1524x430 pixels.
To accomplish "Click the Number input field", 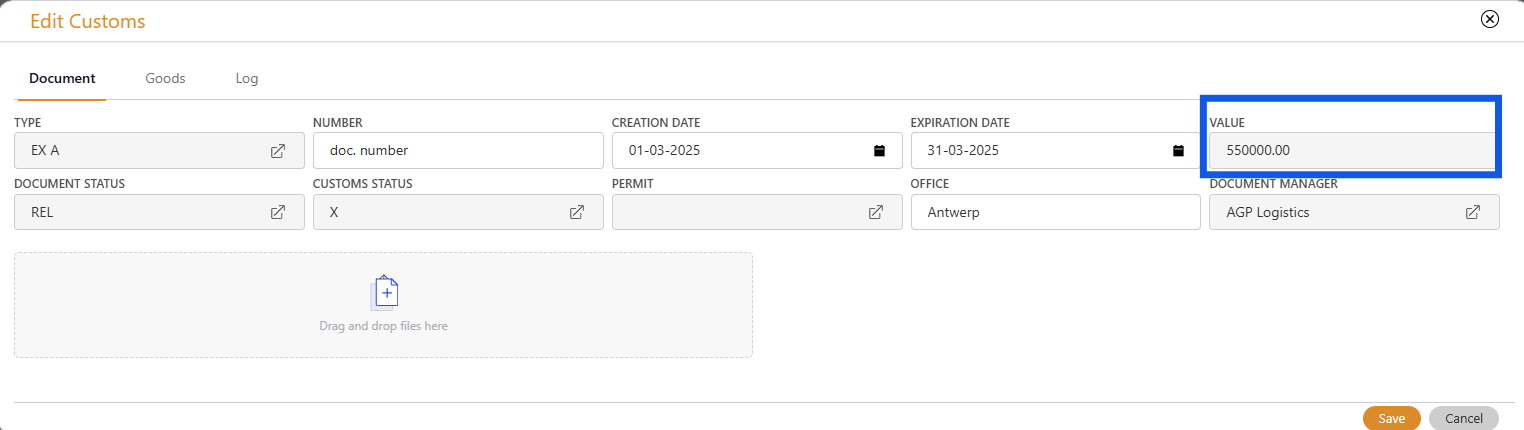I will pos(457,151).
